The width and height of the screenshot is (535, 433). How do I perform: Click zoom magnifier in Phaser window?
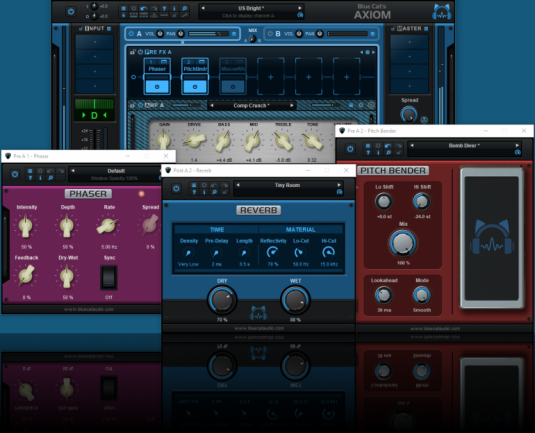[x=50, y=178]
